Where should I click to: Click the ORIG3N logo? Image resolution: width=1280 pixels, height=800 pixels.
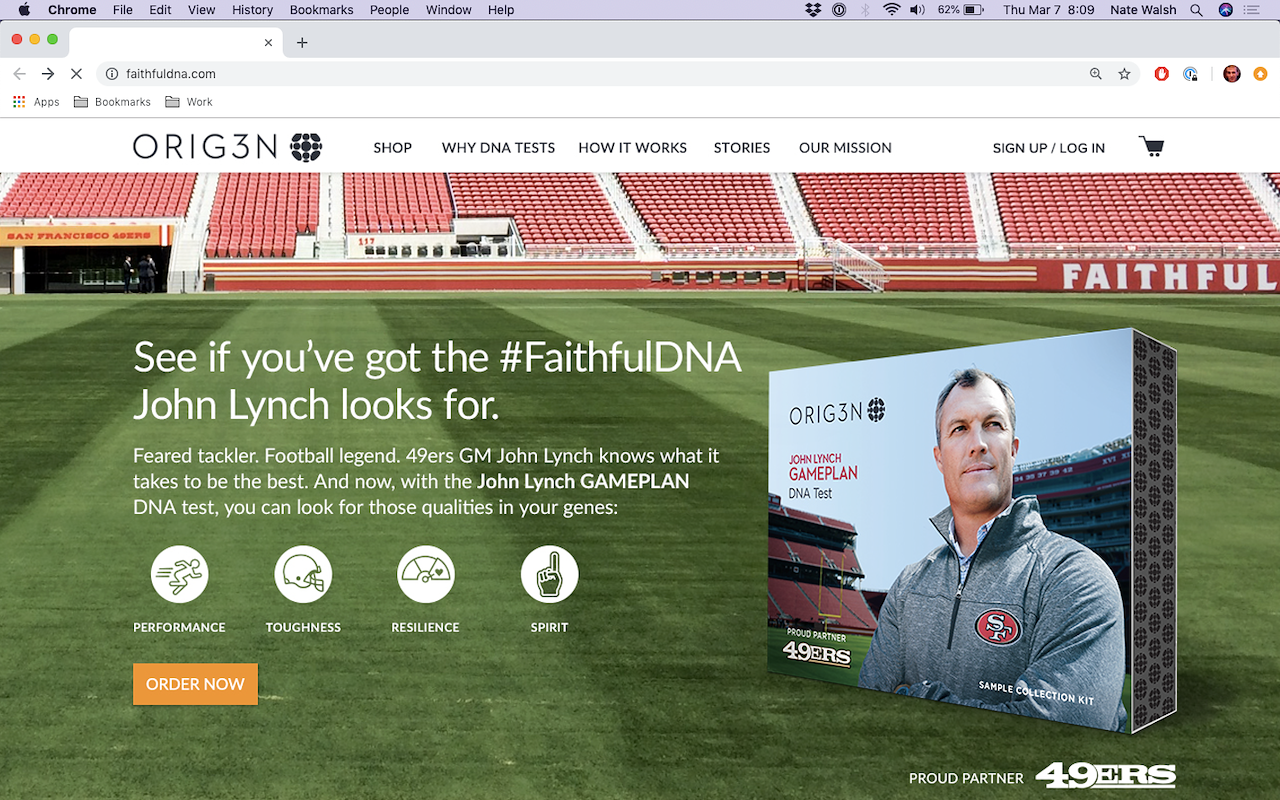pos(228,147)
